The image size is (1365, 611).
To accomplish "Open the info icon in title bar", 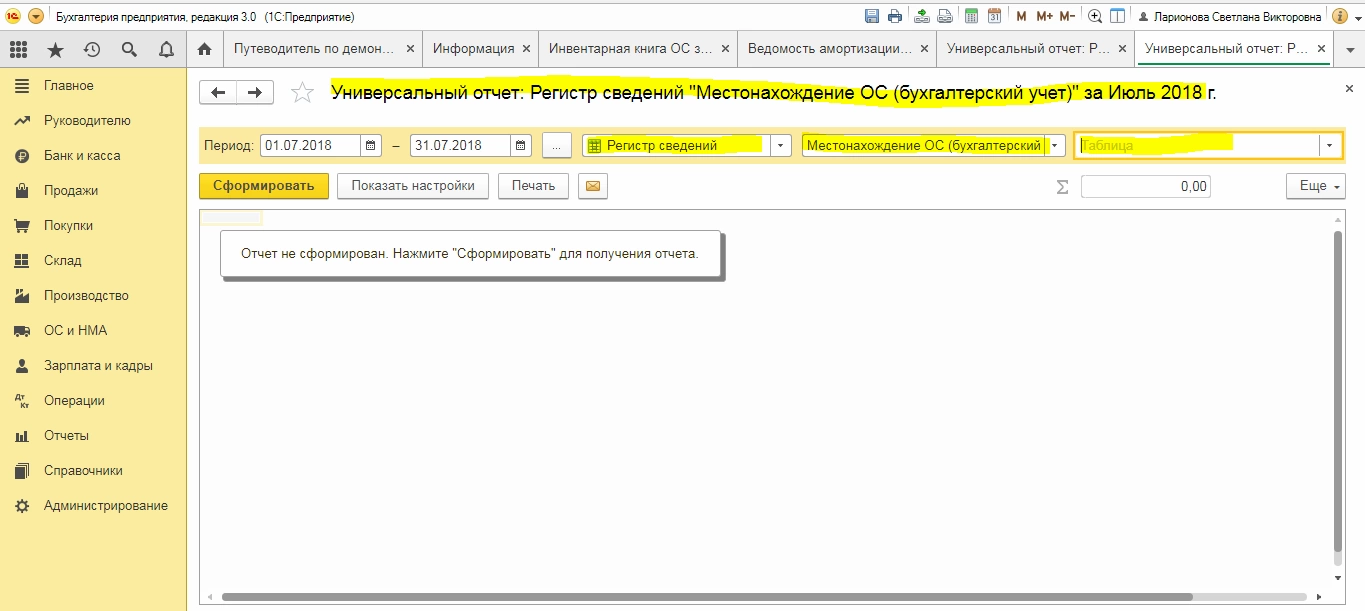I will pyautogui.click(x=1339, y=16).
